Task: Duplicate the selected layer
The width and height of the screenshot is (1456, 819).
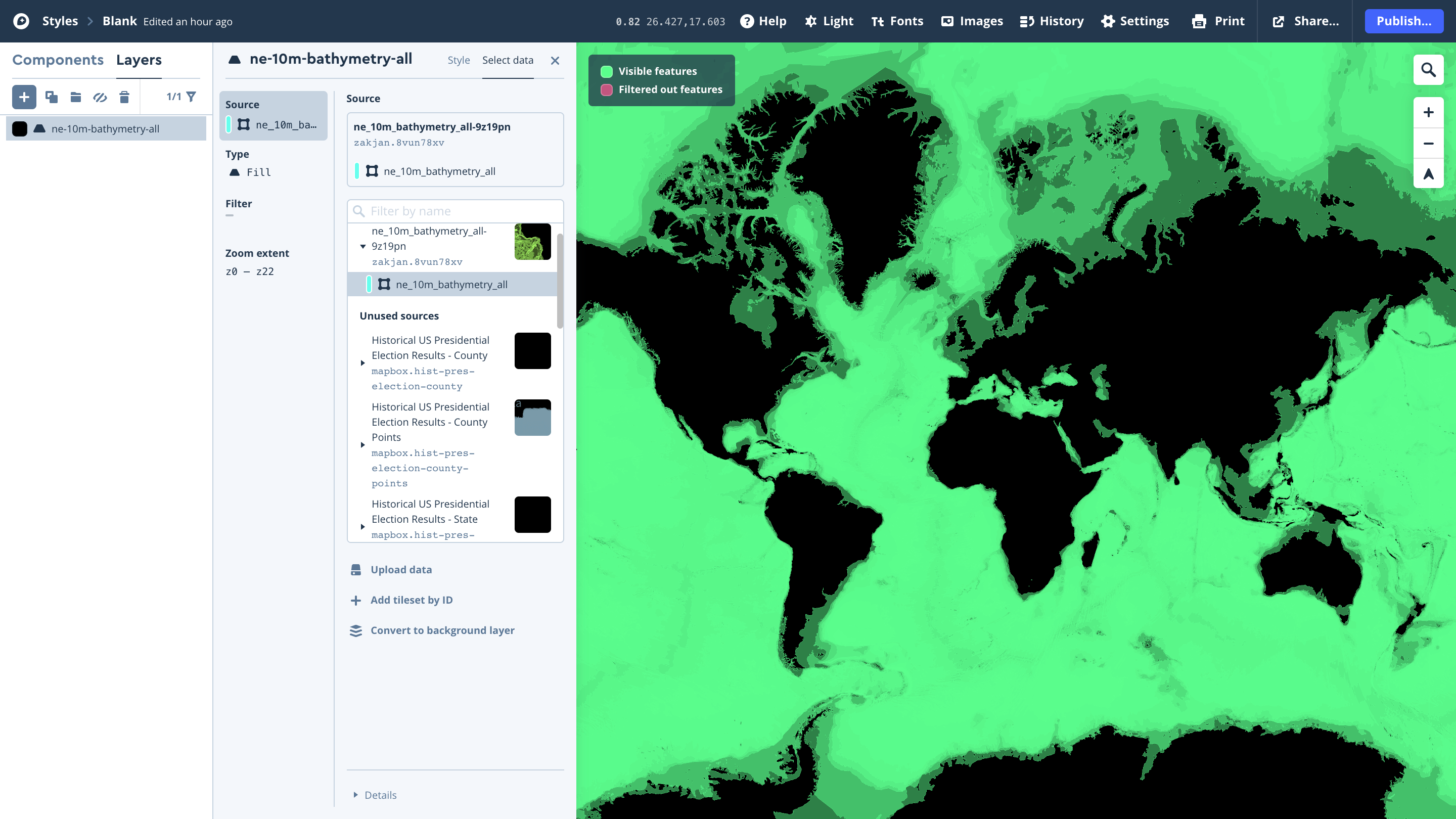Action: coord(52,97)
